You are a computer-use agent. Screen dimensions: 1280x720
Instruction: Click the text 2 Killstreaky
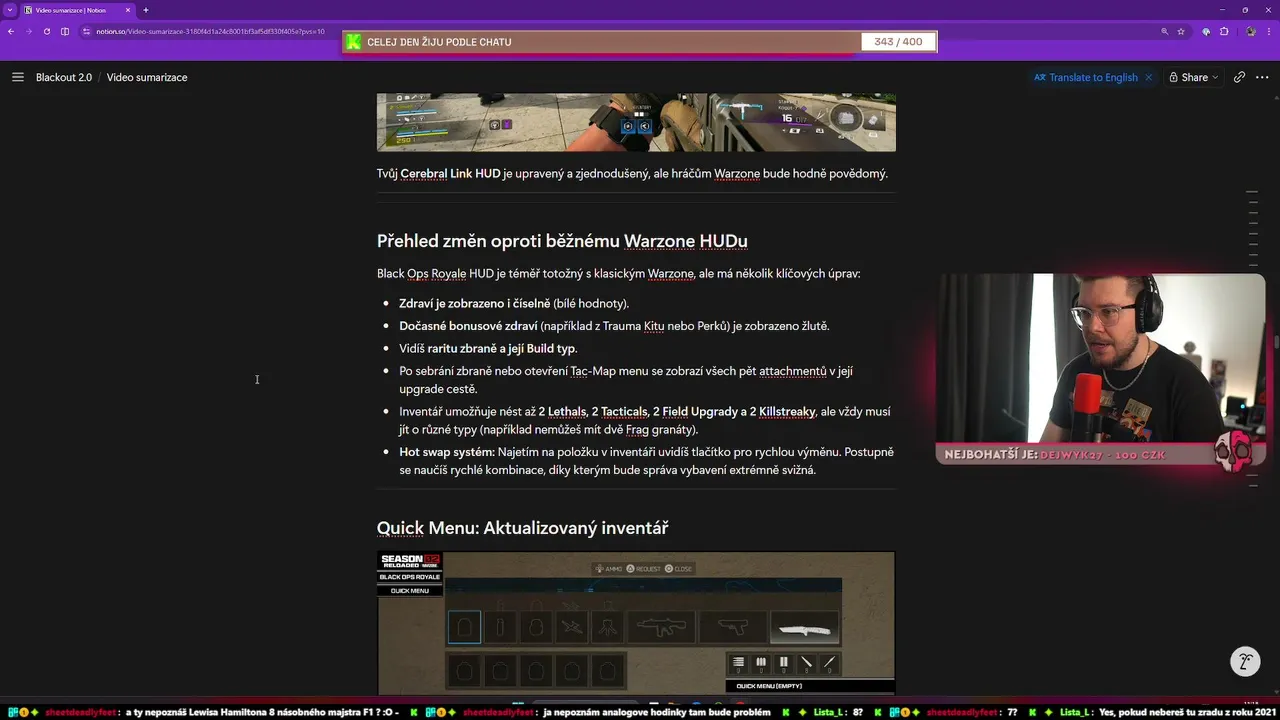coord(782,412)
